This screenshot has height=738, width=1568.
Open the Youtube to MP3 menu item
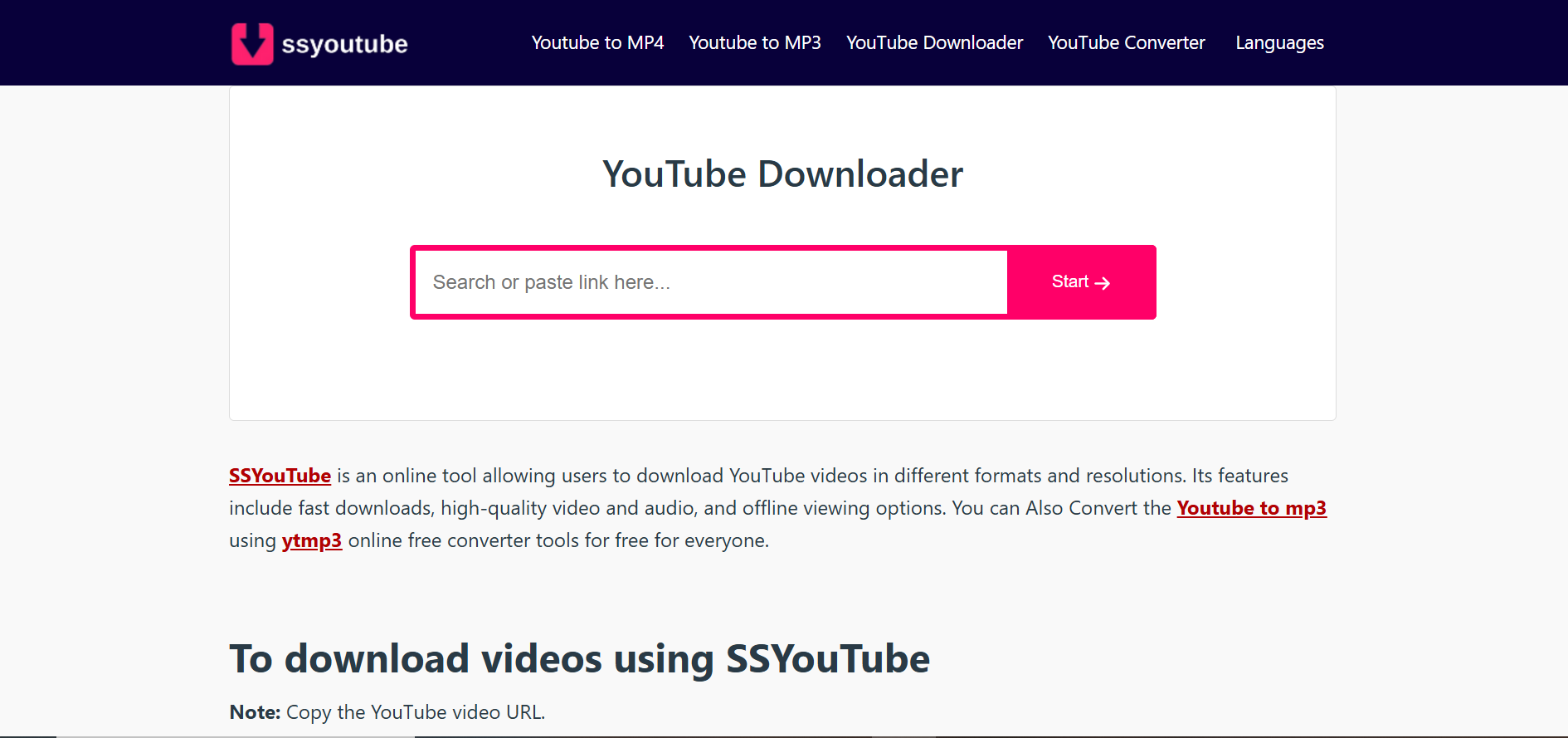[x=755, y=42]
